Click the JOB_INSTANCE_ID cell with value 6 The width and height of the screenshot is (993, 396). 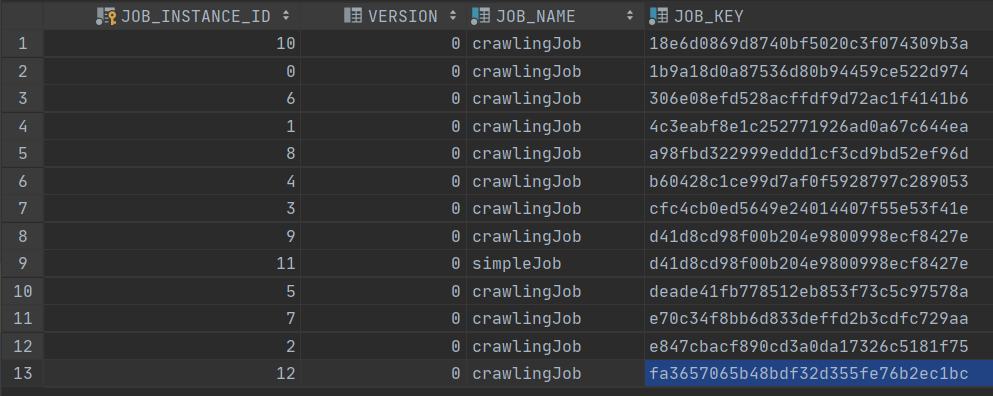click(172, 99)
